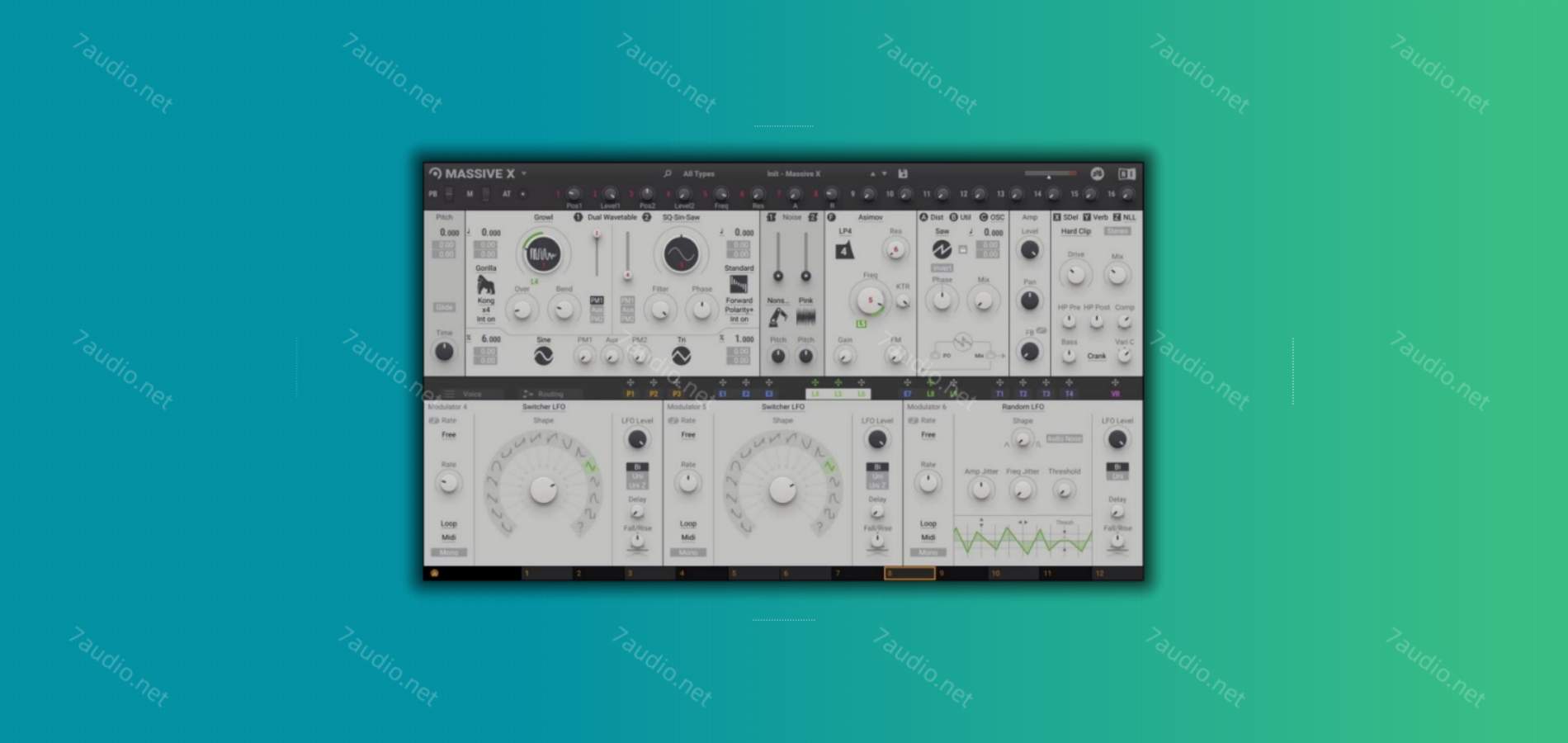Select Bi polarity on Modulator 4 LFO
The width and height of the screenshot is (1568, 743).
(637, 467)
